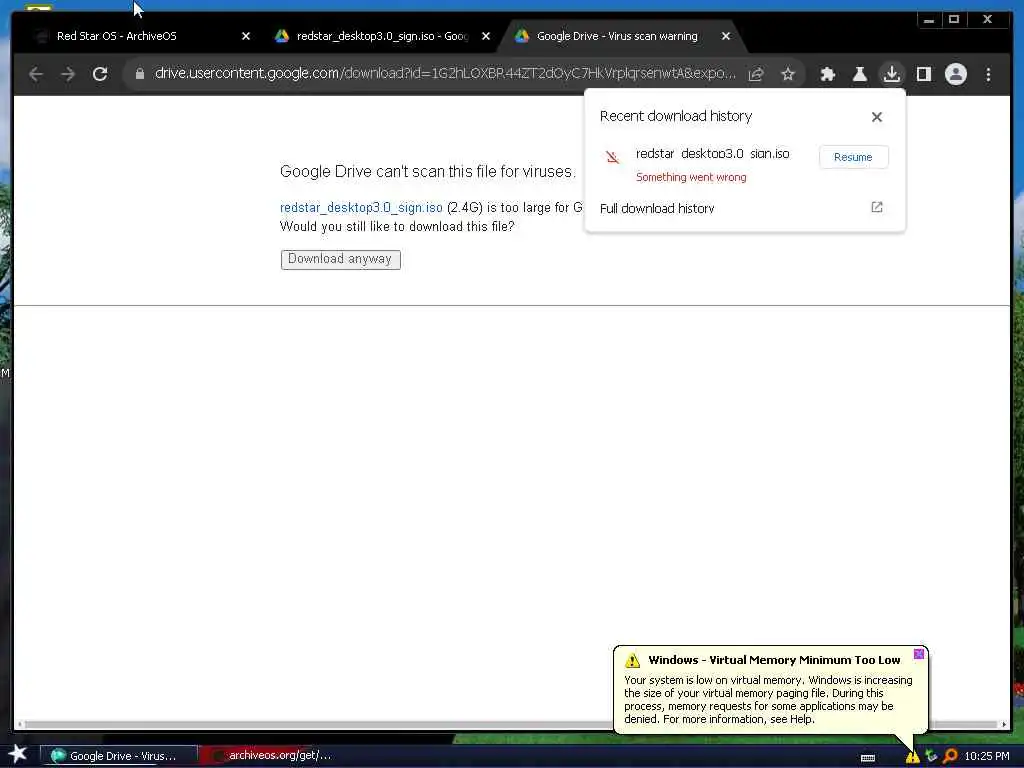Click the Virtual Memory warning balloon text

tap(768, 699)
